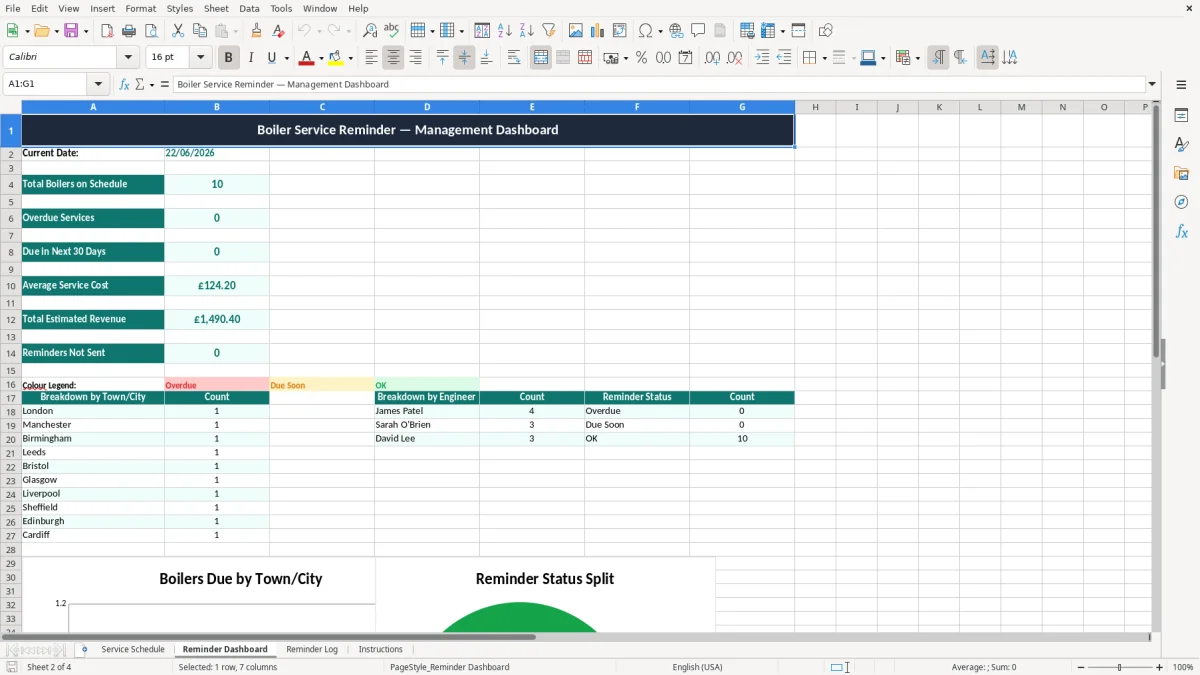Apply the red font color swatch
1200x675 pixels.
[x=307, y=58]
